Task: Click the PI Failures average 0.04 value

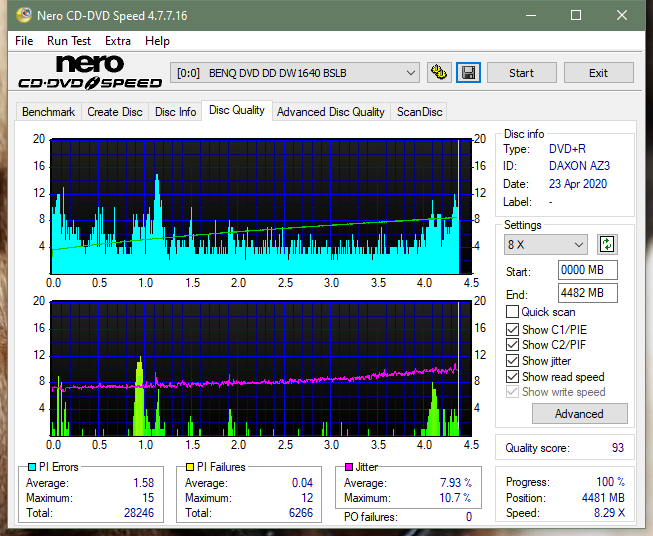Action: 302,483
